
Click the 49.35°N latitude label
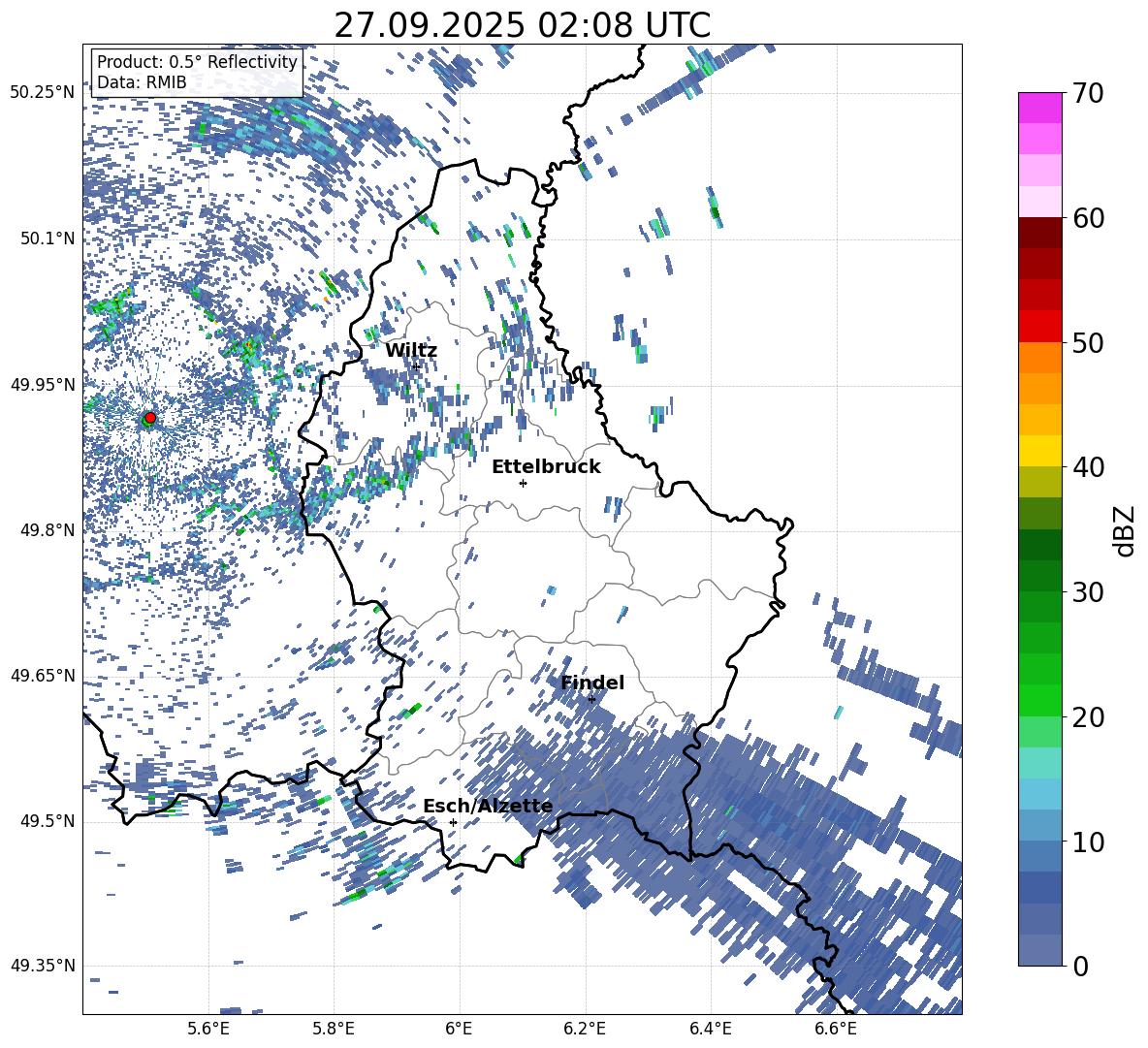[43, 966]
